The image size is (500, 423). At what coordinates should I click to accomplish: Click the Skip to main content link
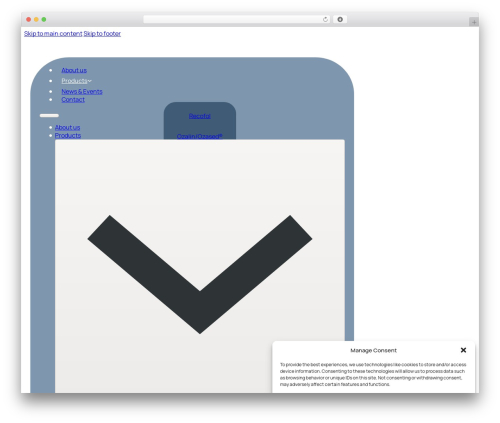tap(53, 34)
